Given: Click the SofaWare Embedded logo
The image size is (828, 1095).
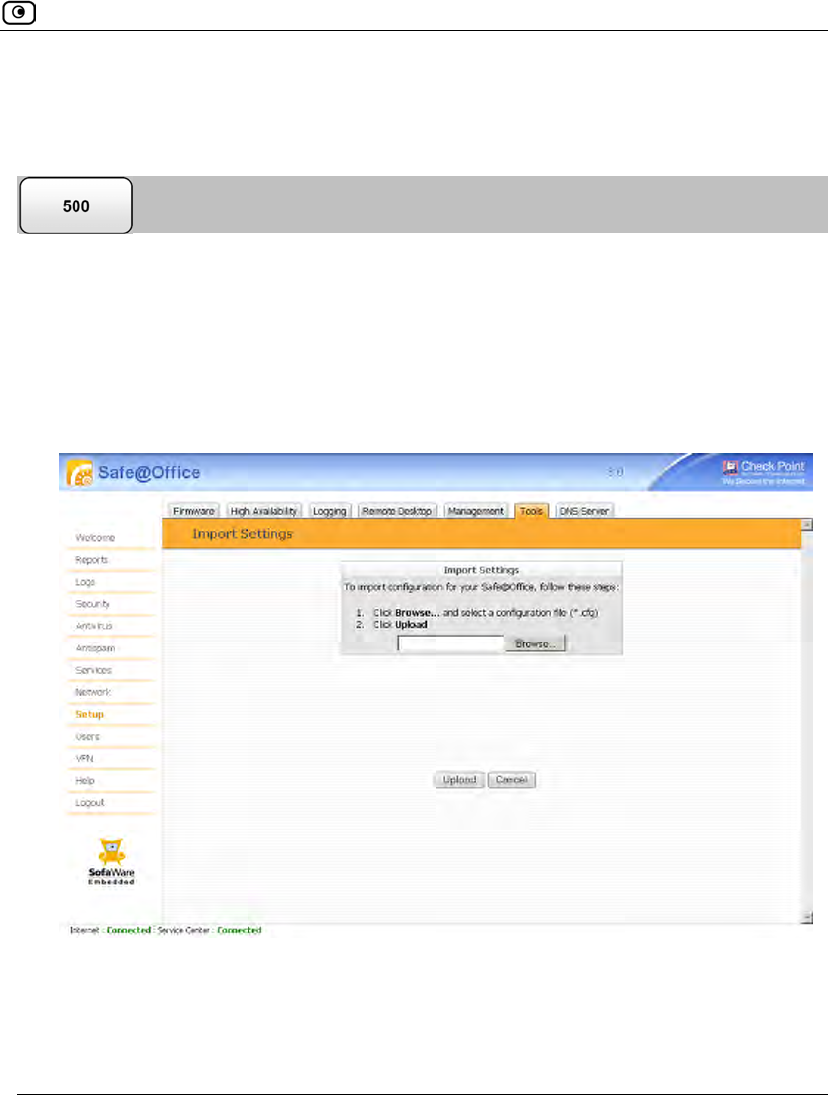Looking at the screenshot, I should tap(111, 862).
